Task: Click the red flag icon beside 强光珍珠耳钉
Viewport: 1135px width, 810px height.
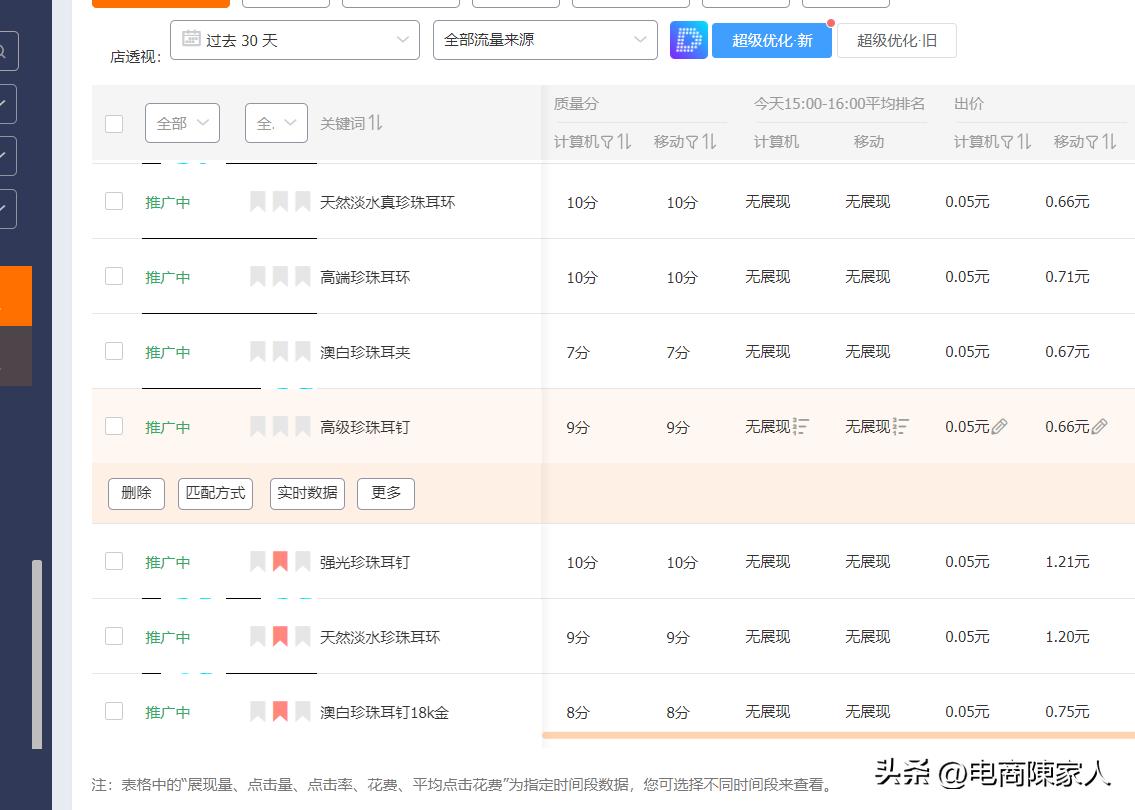Action: [x=278, y=562]
